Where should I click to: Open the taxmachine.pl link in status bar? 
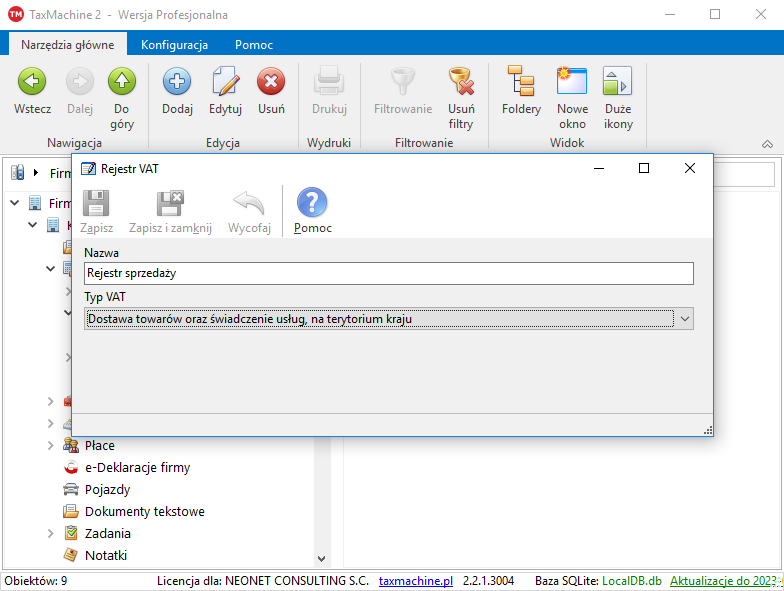(416, 581)
